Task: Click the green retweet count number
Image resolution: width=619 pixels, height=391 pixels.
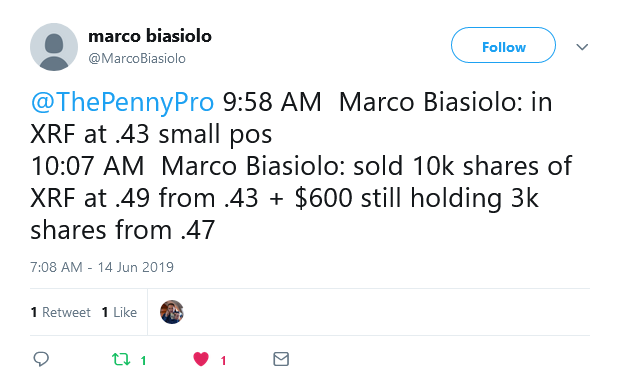Action: tap(143, 361)
